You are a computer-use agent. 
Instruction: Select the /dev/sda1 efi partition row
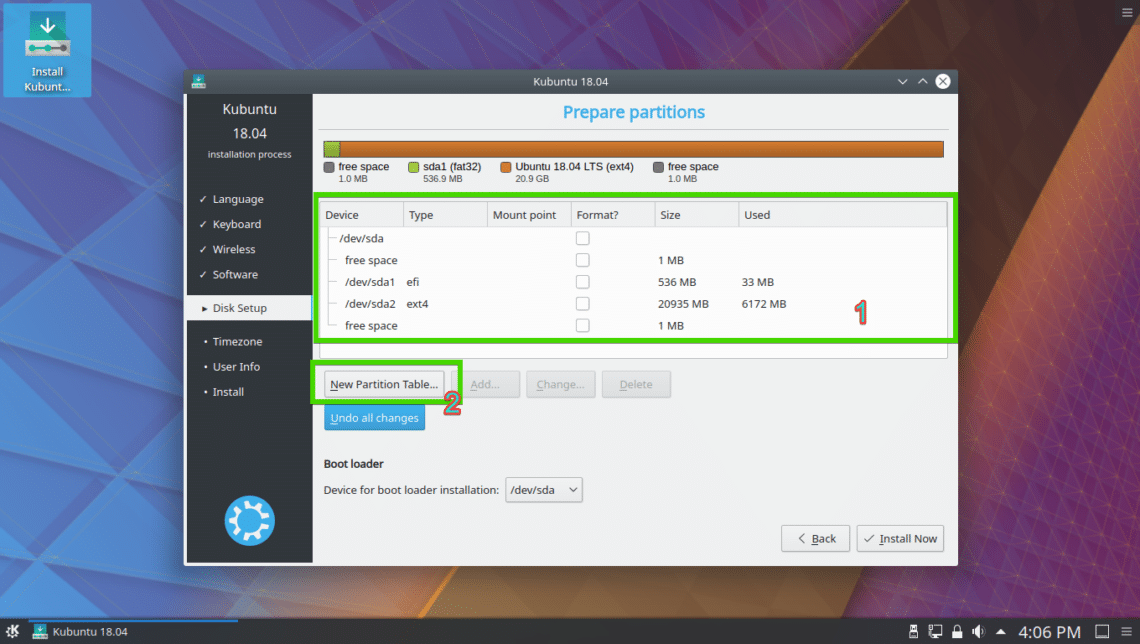pos(633,282)
